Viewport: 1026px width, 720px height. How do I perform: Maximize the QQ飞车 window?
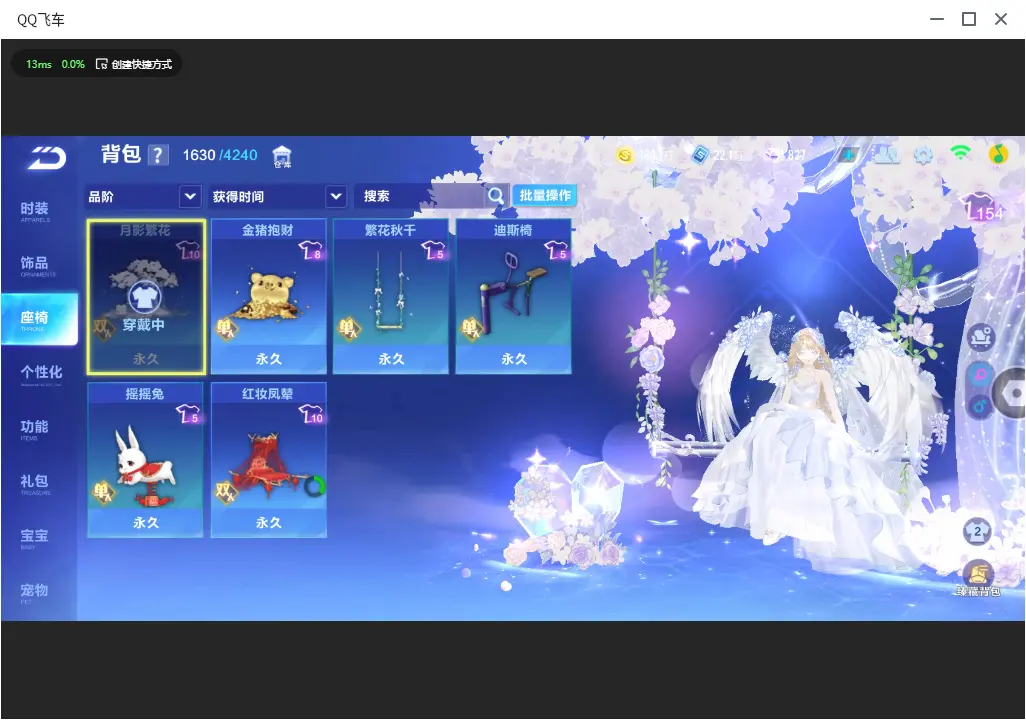[968, 19]
